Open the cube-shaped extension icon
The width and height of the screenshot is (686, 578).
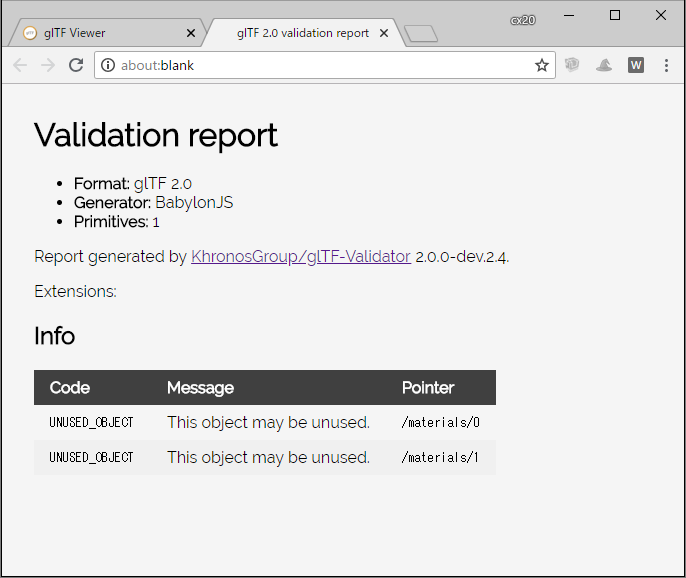click(572, 65)
